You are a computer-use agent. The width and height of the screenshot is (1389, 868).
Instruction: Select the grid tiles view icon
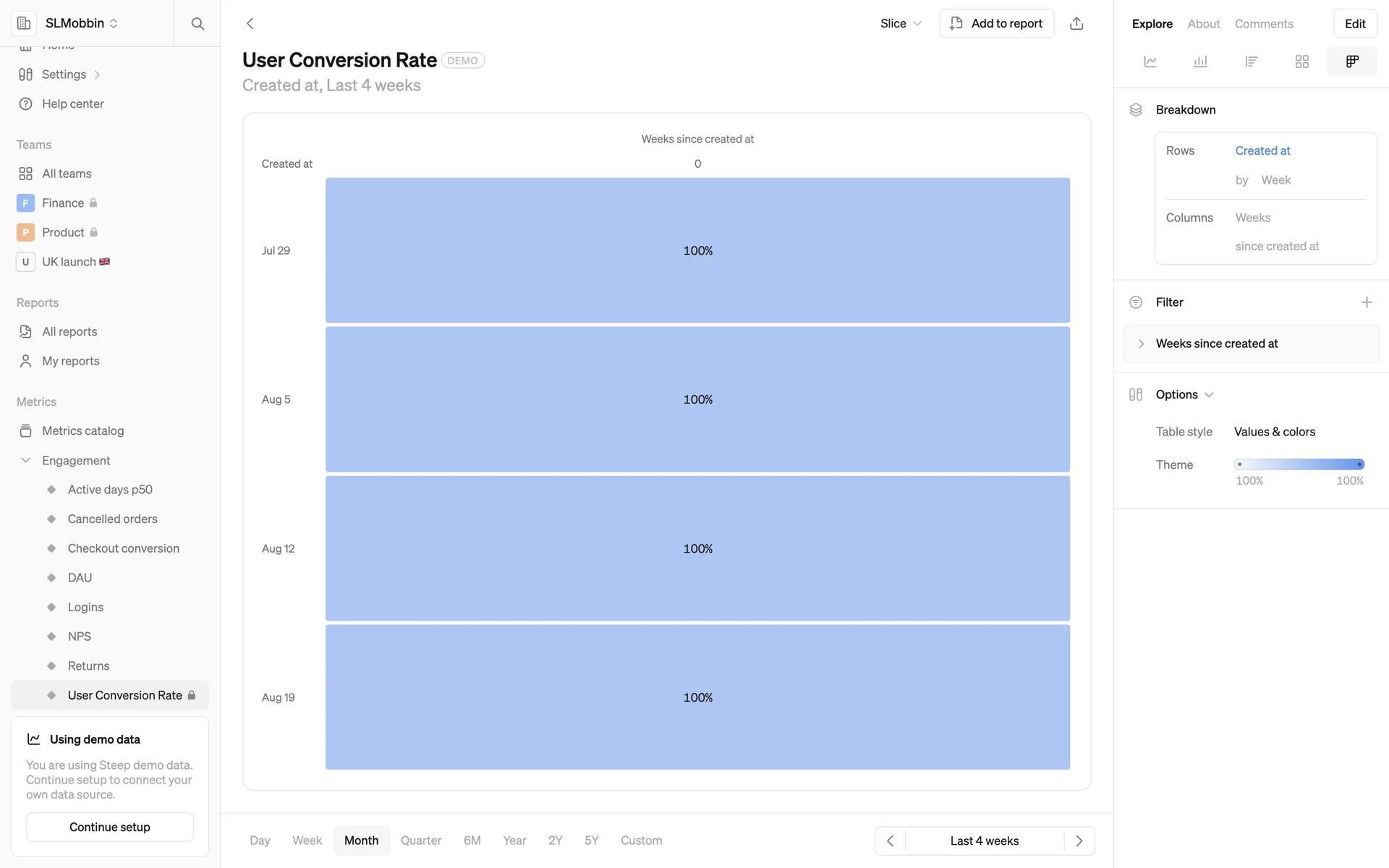click(x=1302, y=61)
